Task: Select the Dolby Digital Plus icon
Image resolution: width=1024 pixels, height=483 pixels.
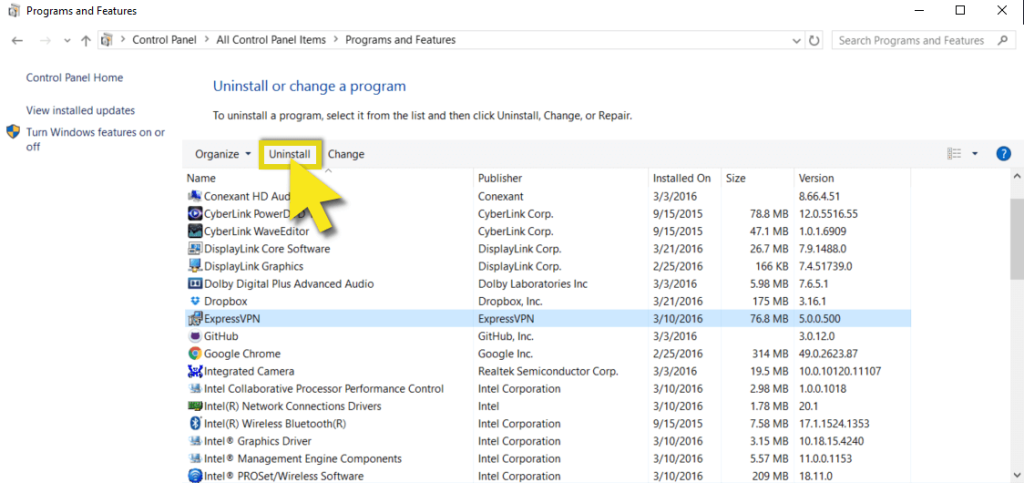Action: point(194,284)
